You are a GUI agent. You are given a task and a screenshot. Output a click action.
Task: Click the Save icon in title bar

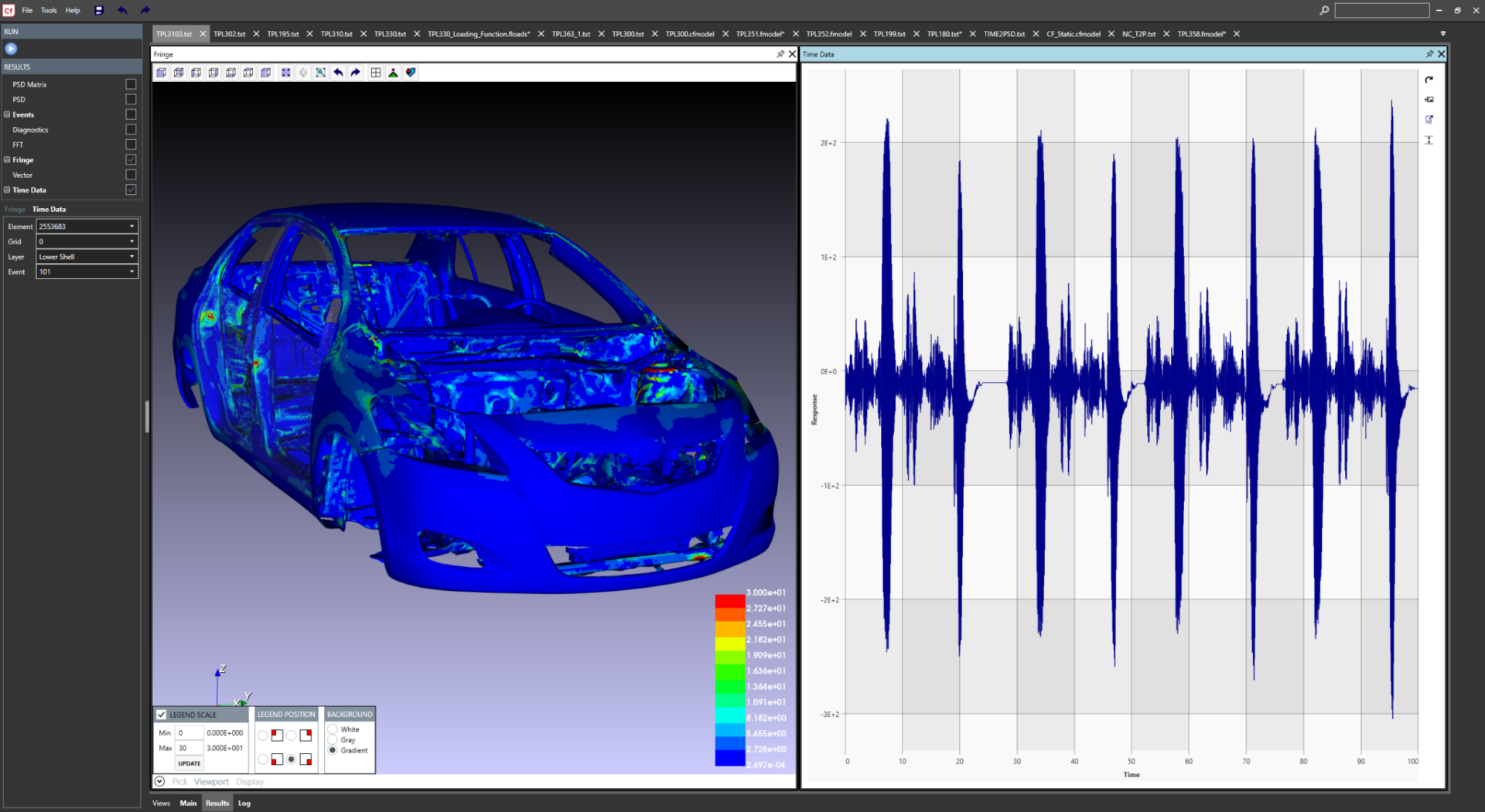pyautogui.click(x=99, y=10)
